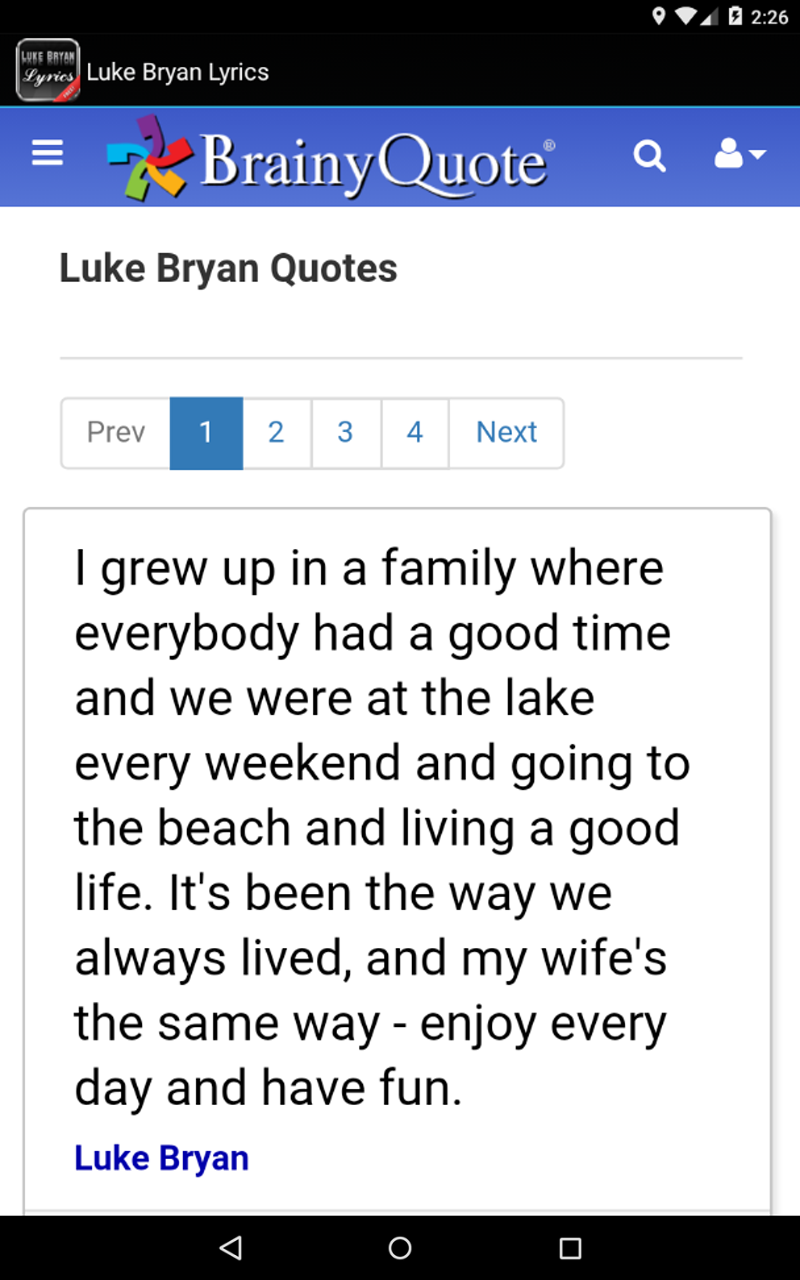Tap the Luke Bryan Lyrics app icon
800x1280 pixels.
click(48, 70)
